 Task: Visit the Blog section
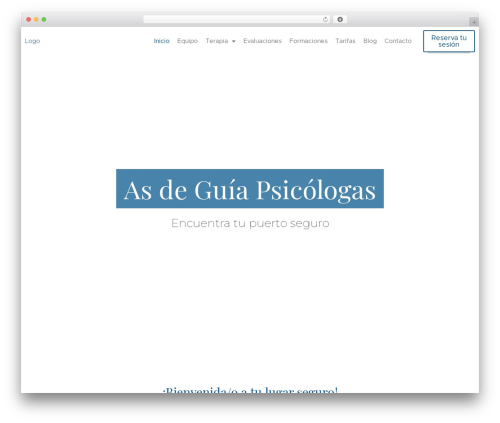370,41
